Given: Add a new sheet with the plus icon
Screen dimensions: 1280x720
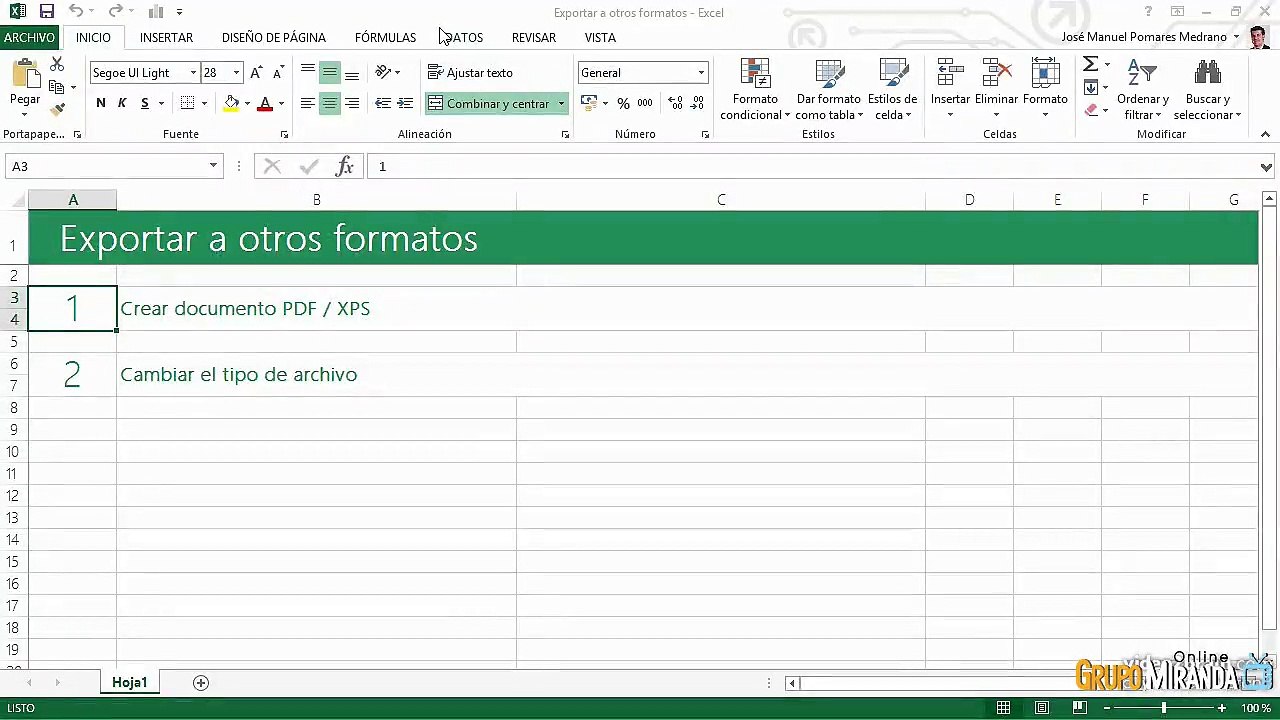Looking at the screenshot, I should pos(201,683).
